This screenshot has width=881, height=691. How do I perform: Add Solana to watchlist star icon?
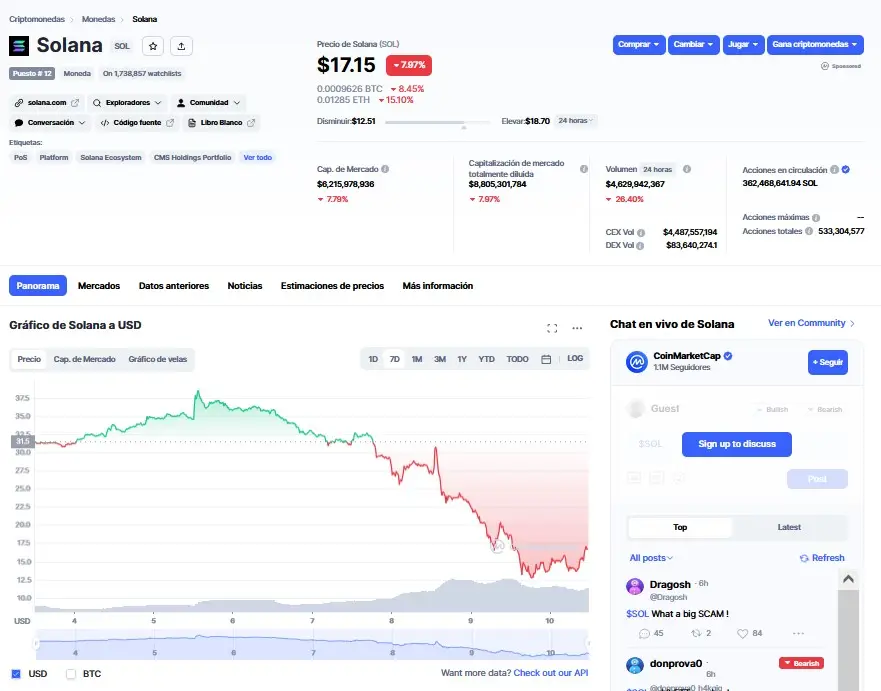coord(153,46)
